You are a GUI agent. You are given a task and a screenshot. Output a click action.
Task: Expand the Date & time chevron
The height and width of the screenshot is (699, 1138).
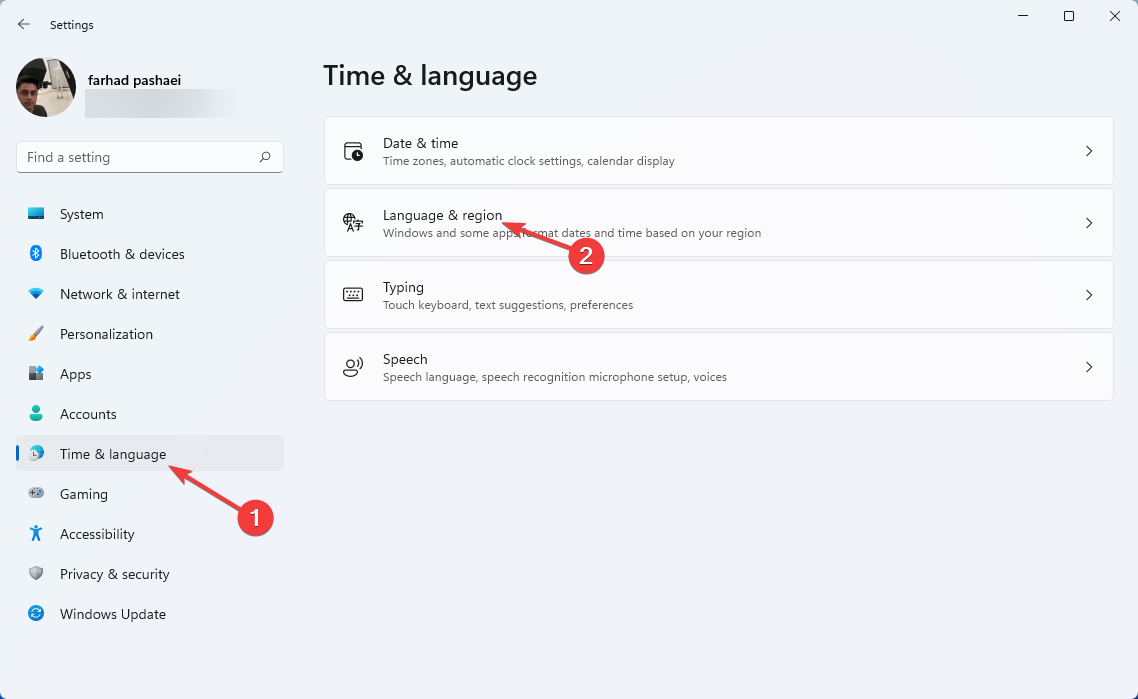tap(1089, 151)
